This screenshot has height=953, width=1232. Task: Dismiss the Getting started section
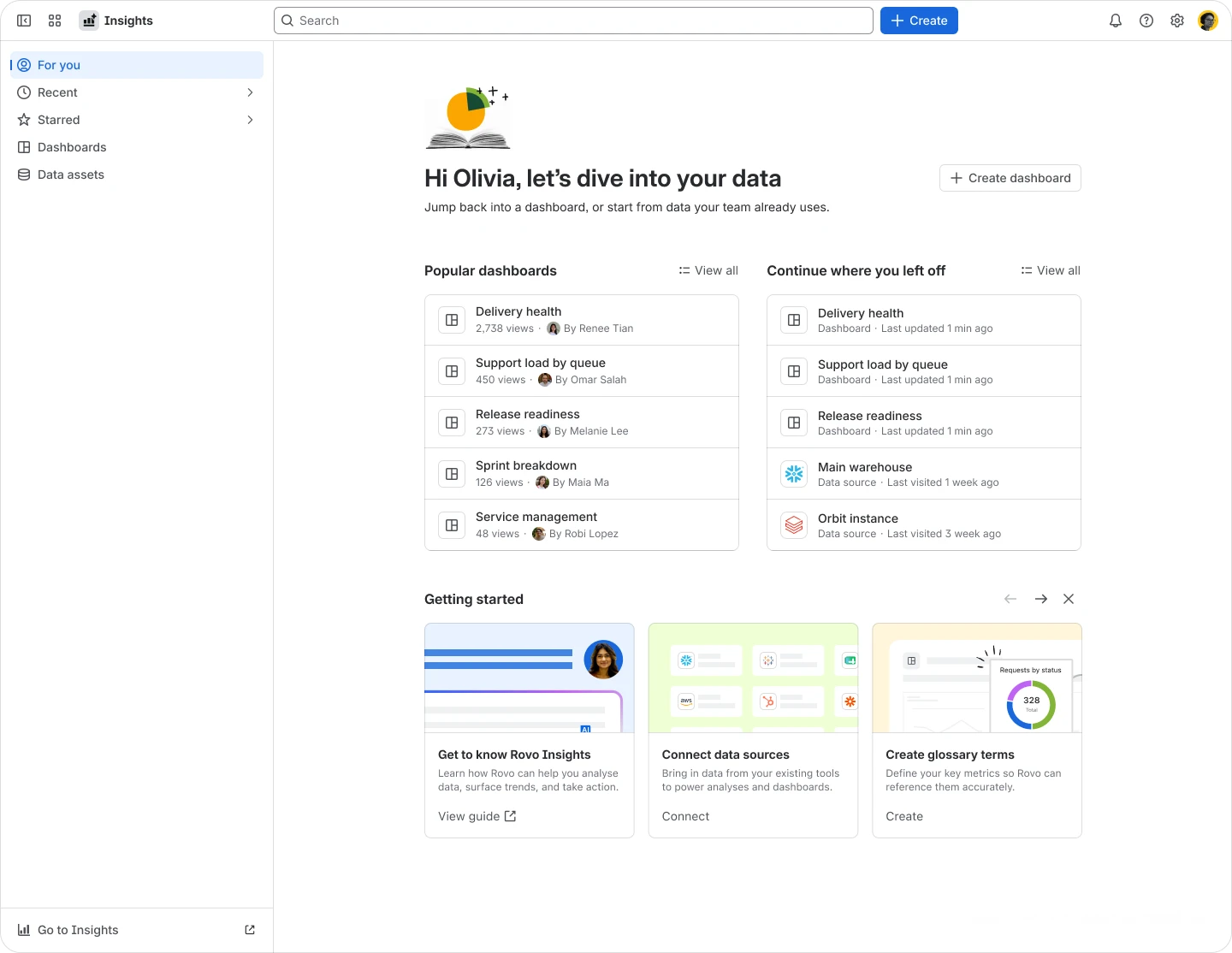point(1069,599)
